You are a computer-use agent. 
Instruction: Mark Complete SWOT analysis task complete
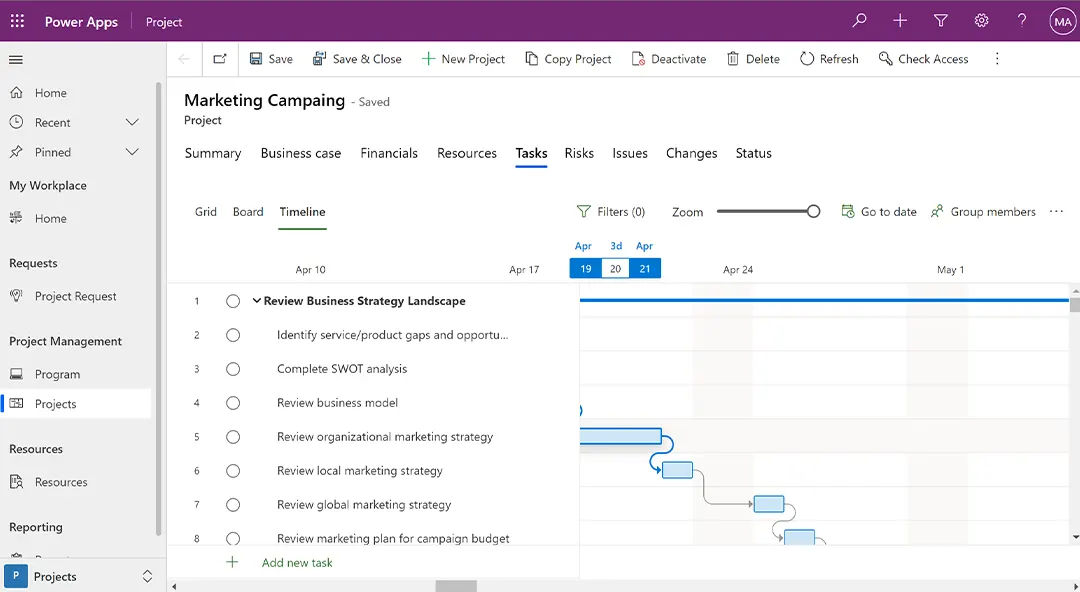coord(233,369)
